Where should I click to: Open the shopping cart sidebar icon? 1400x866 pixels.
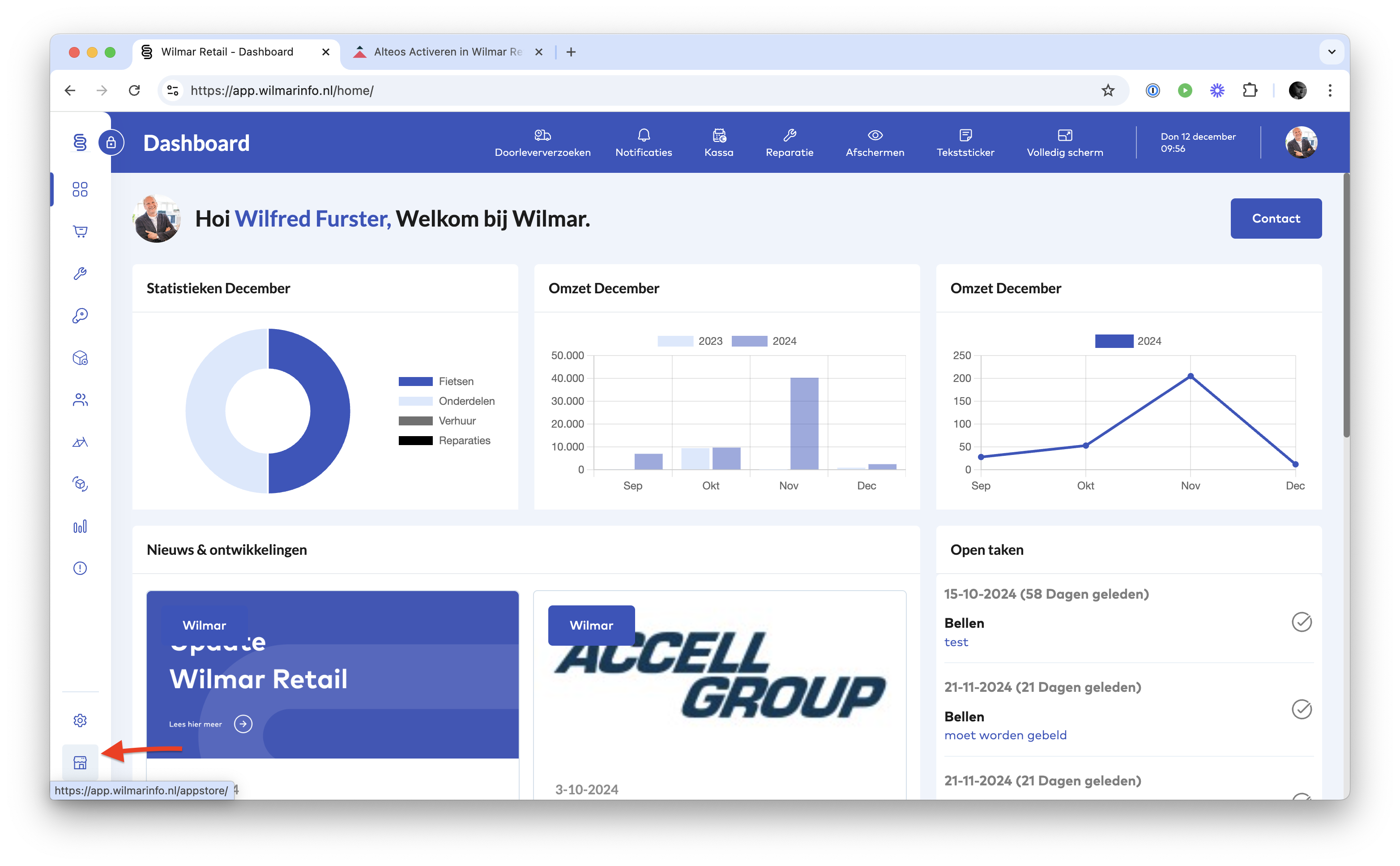pyautogui.click(x=80, y=232)
